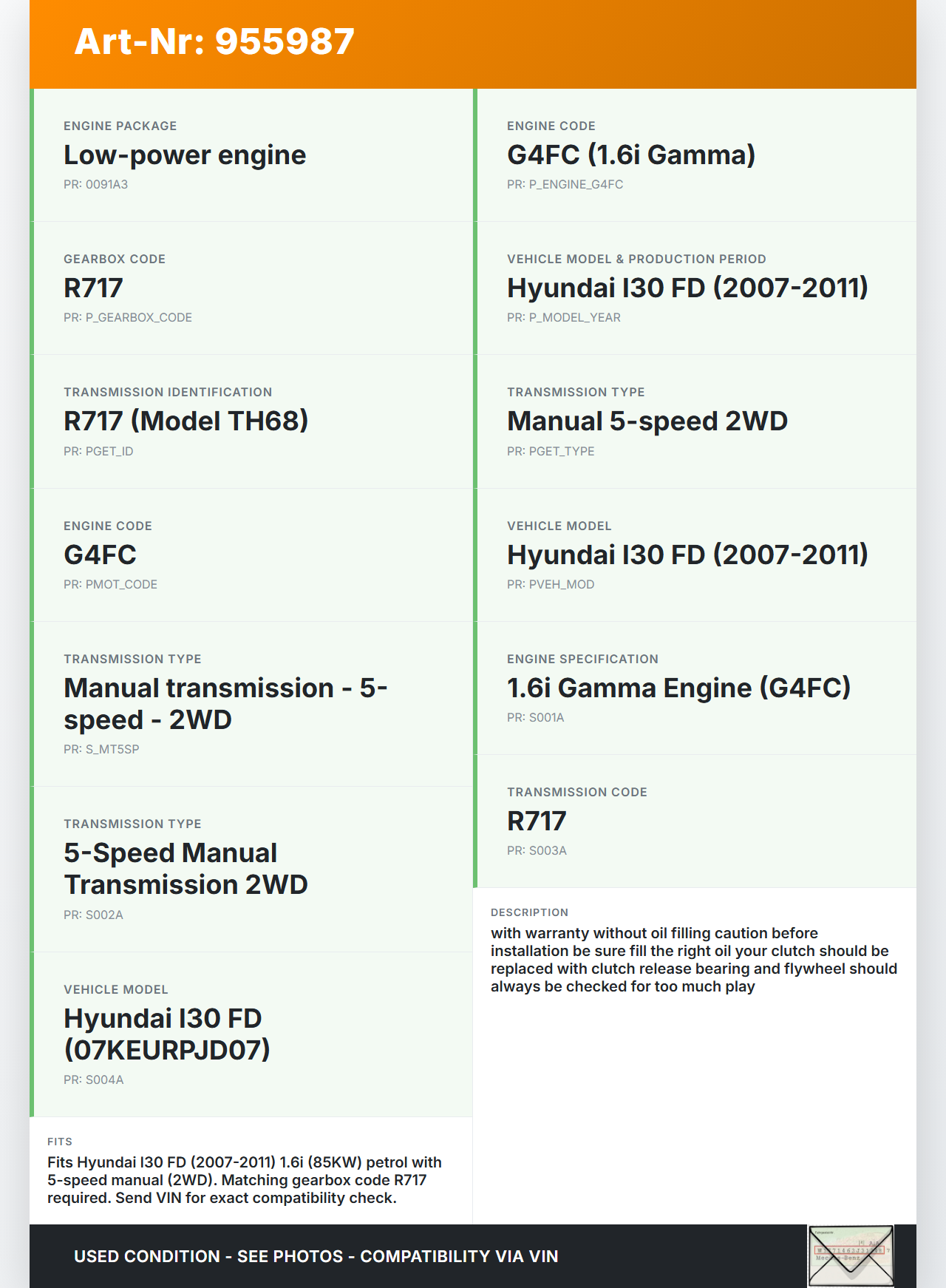Screen dimensions: 946x1288
Task: Click the PR: 0091A3 label
Action: point(95,185)
